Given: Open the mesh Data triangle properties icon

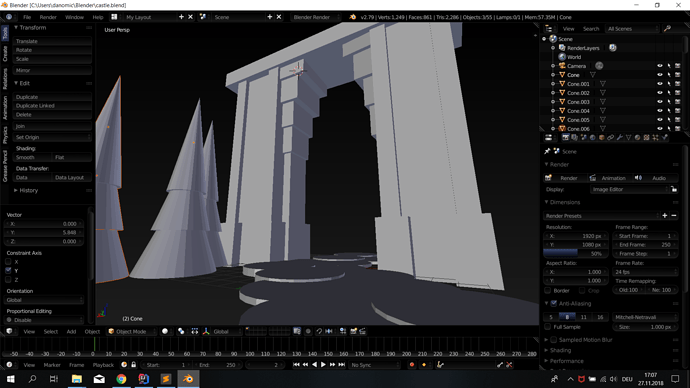Looking at the screenshot, I should pyautogui.click(x=628, y=138).
